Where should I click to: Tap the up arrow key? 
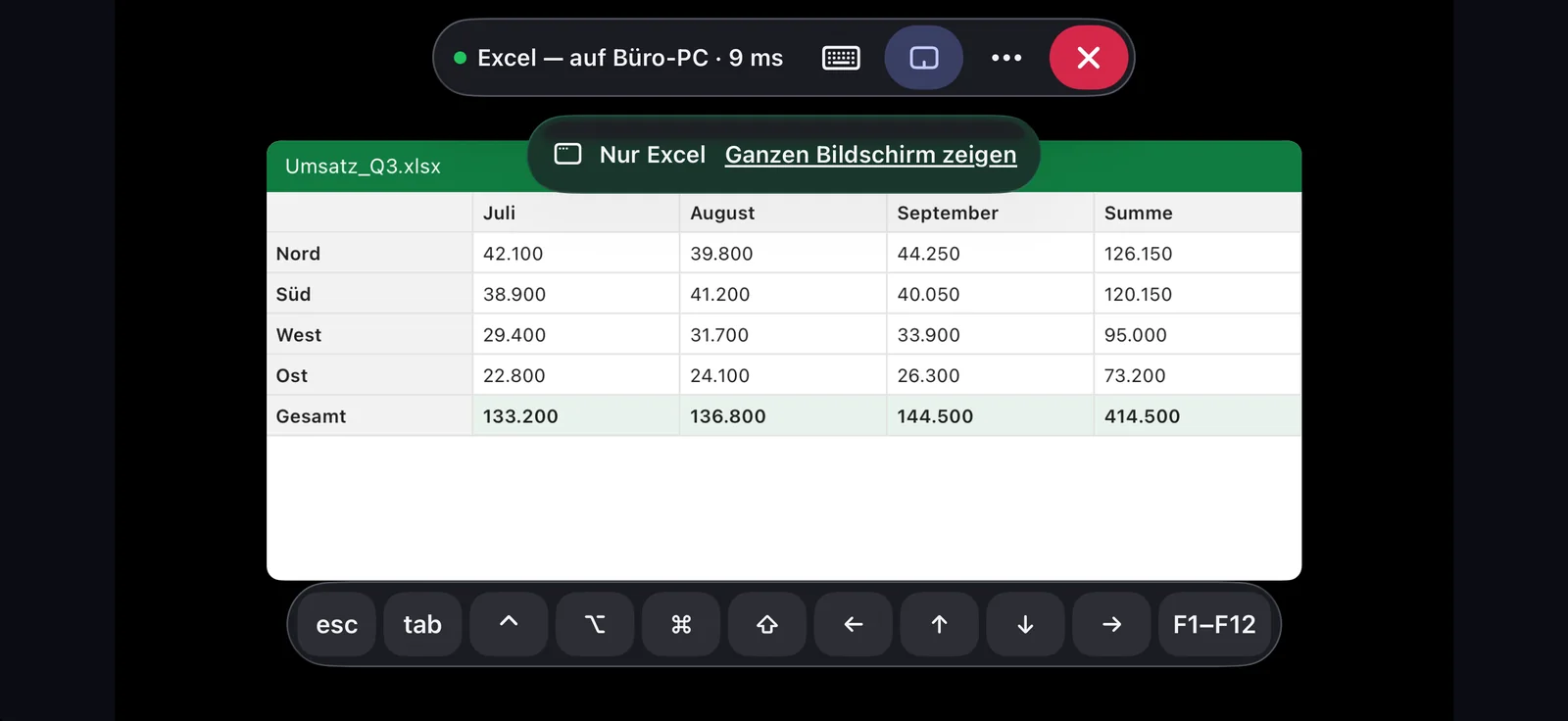coord(939,624)
